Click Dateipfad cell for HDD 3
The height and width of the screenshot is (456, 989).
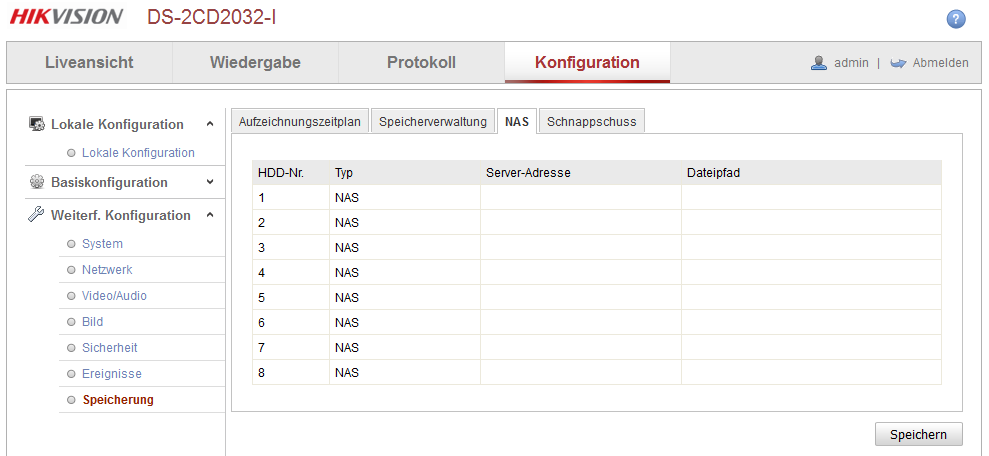pyautogui.click(x=811, y=247)
